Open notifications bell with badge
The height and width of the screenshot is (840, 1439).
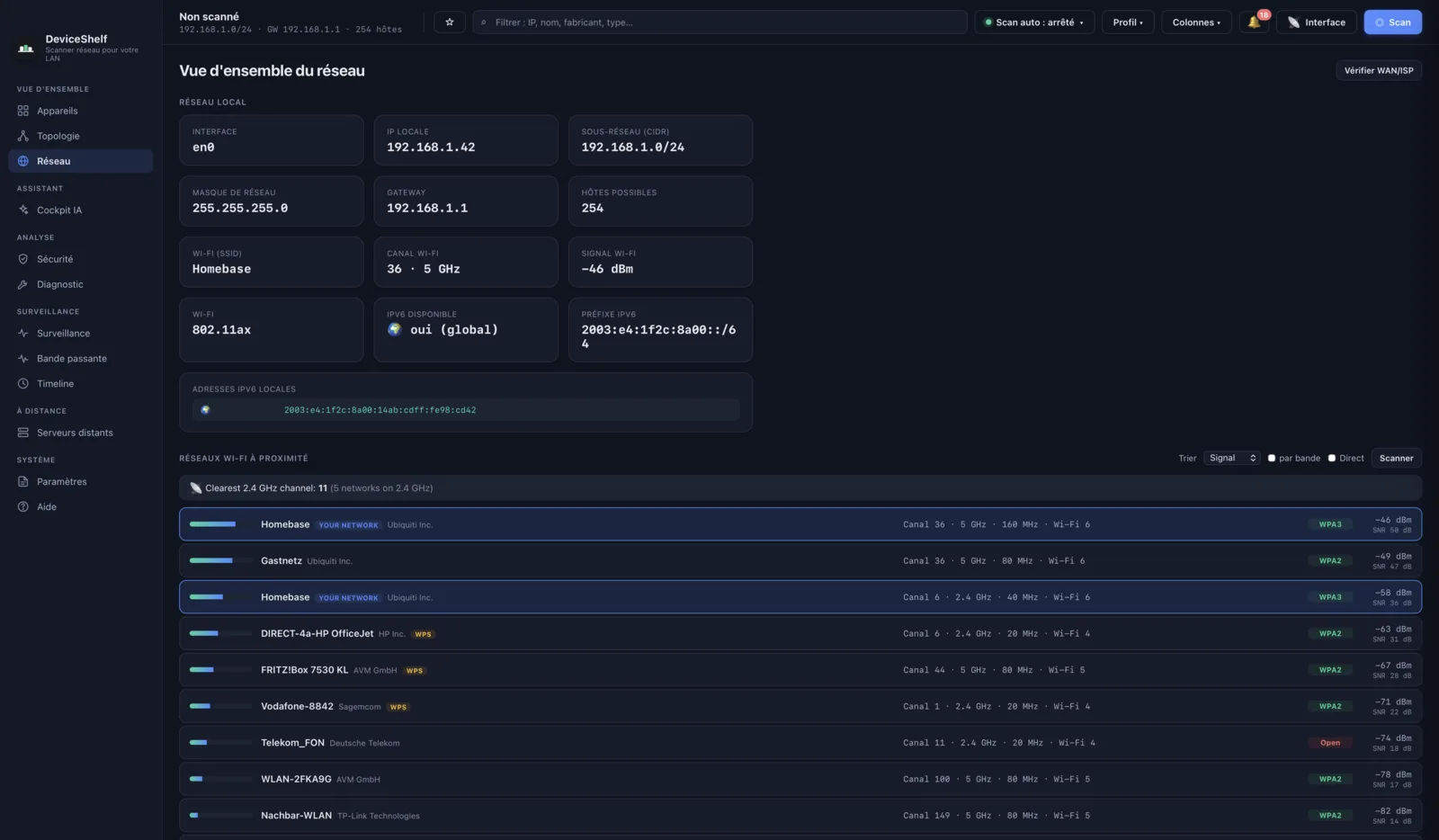[x=1255, y=22]
